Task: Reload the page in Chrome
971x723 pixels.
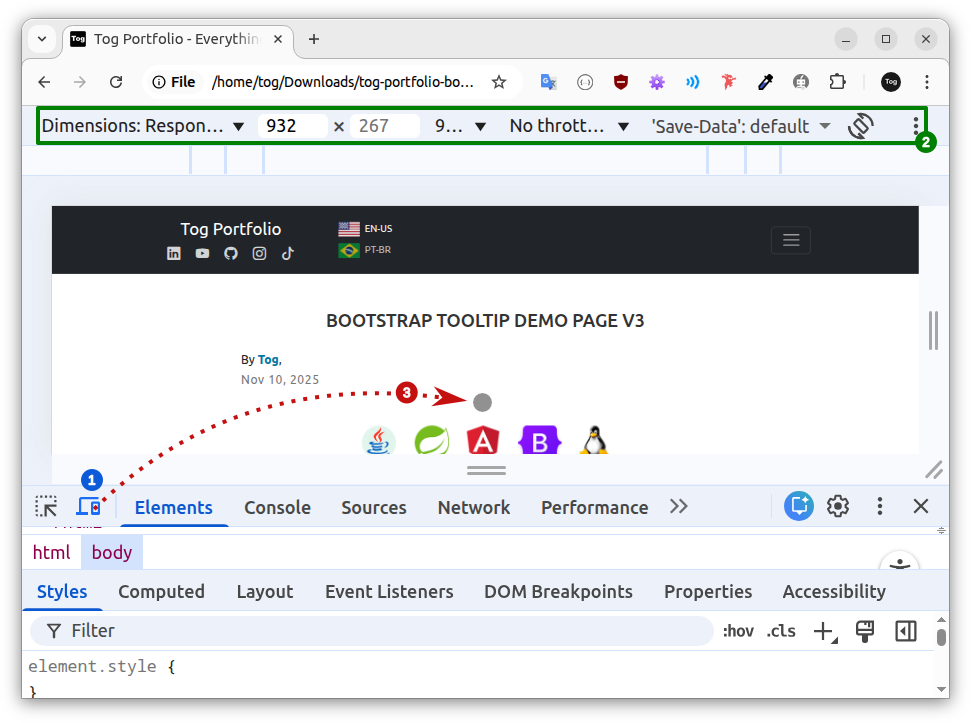Action: tap(116, 82)
